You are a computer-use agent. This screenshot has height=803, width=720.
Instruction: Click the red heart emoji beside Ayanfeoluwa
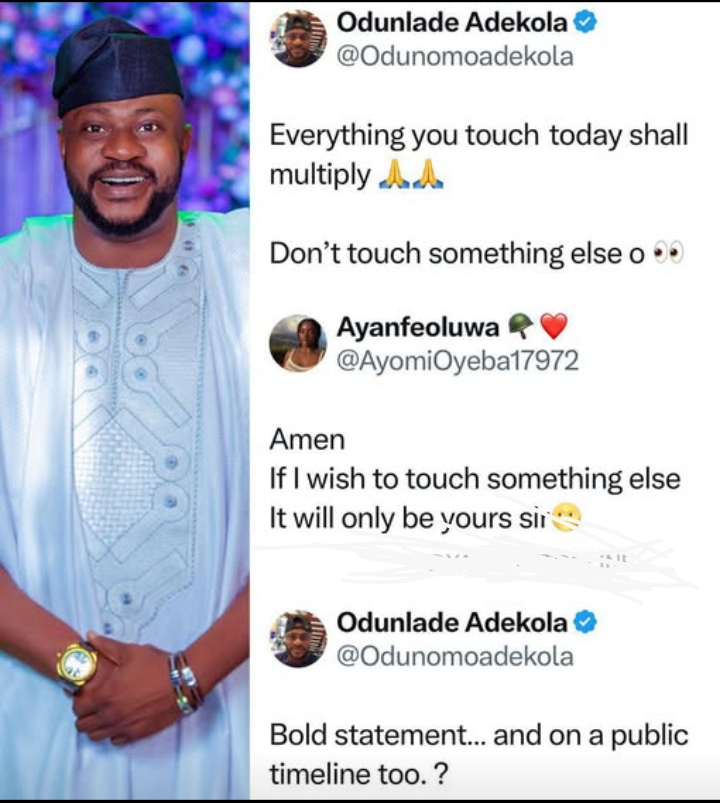coord(553,326)
